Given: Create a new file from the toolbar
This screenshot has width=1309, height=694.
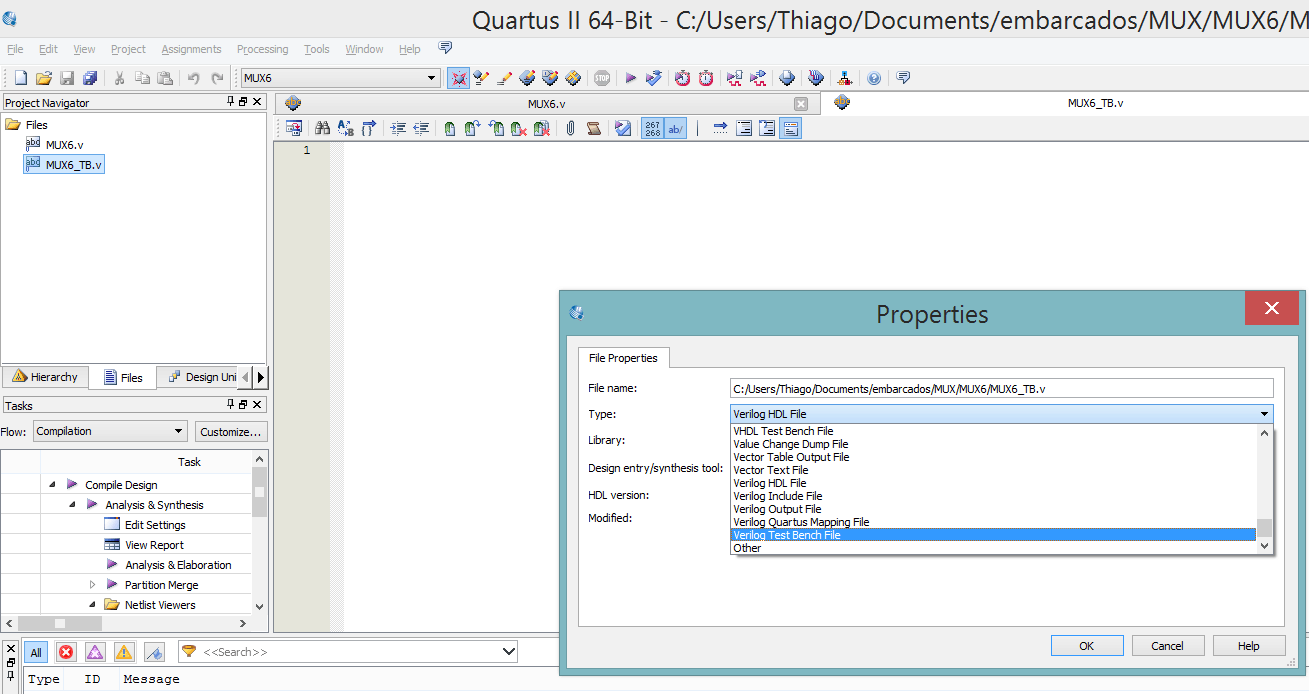Looking at the screenshot, I should tap(20, 78).
